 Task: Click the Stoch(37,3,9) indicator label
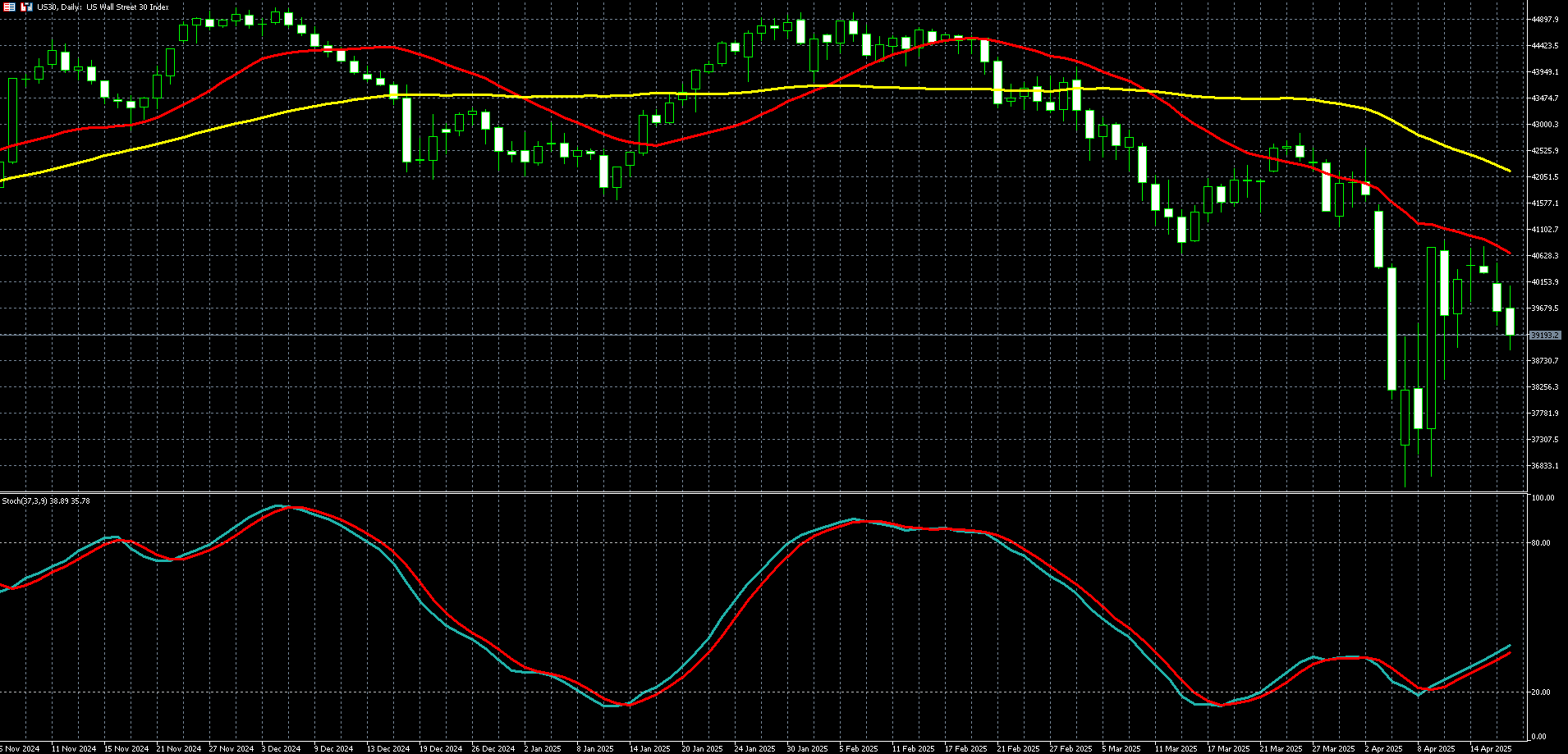click(46, 500)
